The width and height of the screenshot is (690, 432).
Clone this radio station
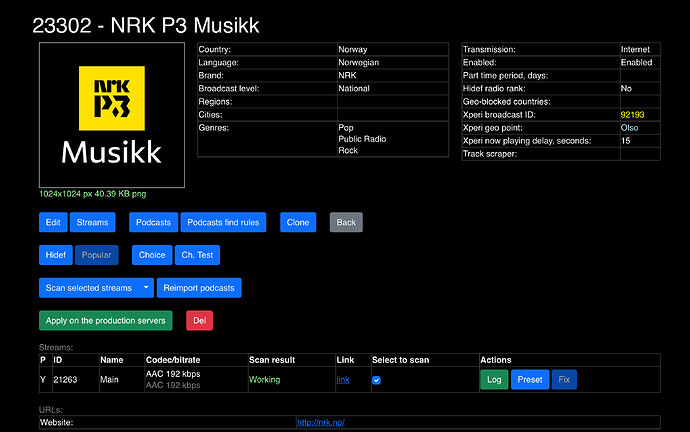(297, 222)
